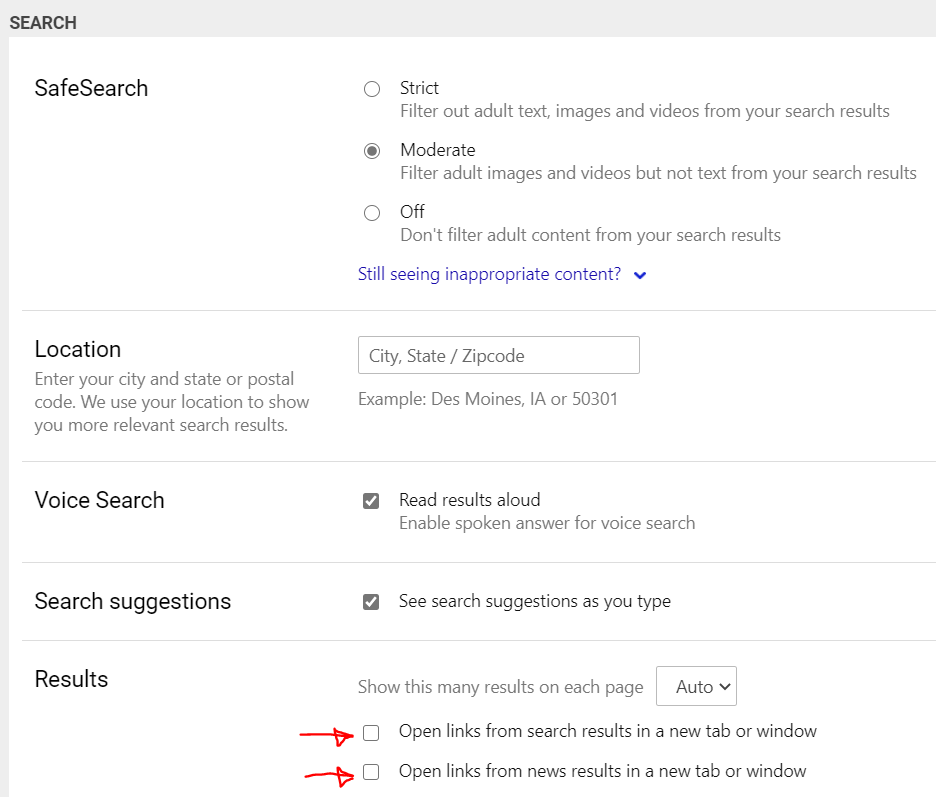Turn SafeSearch Off via radio button
This screenshot has width=936, height=797.
pyautogui.click(x=372, y=213)
